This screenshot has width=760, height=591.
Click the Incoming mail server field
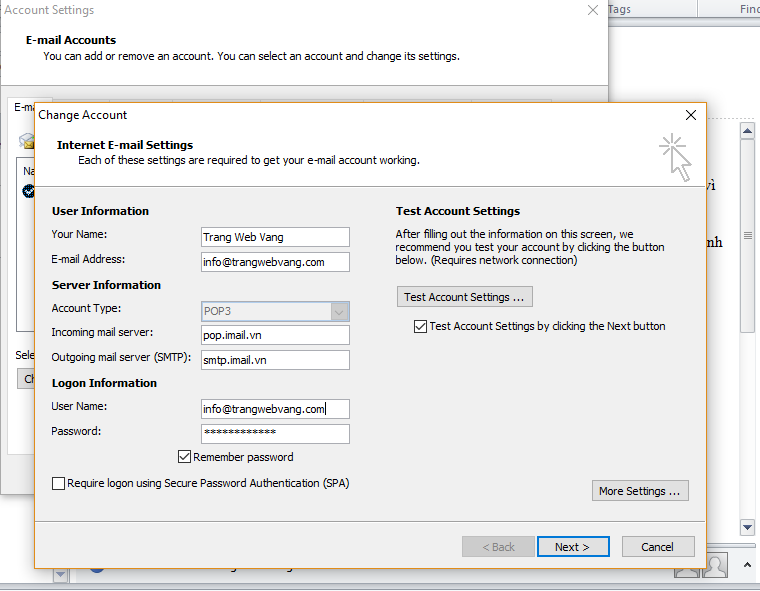[x=275, y=335]
